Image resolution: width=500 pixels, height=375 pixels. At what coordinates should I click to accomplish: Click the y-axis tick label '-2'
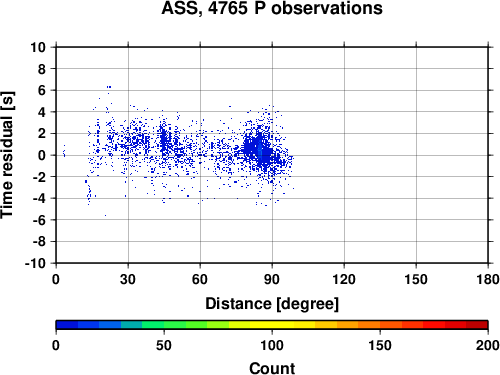[39, 177]
